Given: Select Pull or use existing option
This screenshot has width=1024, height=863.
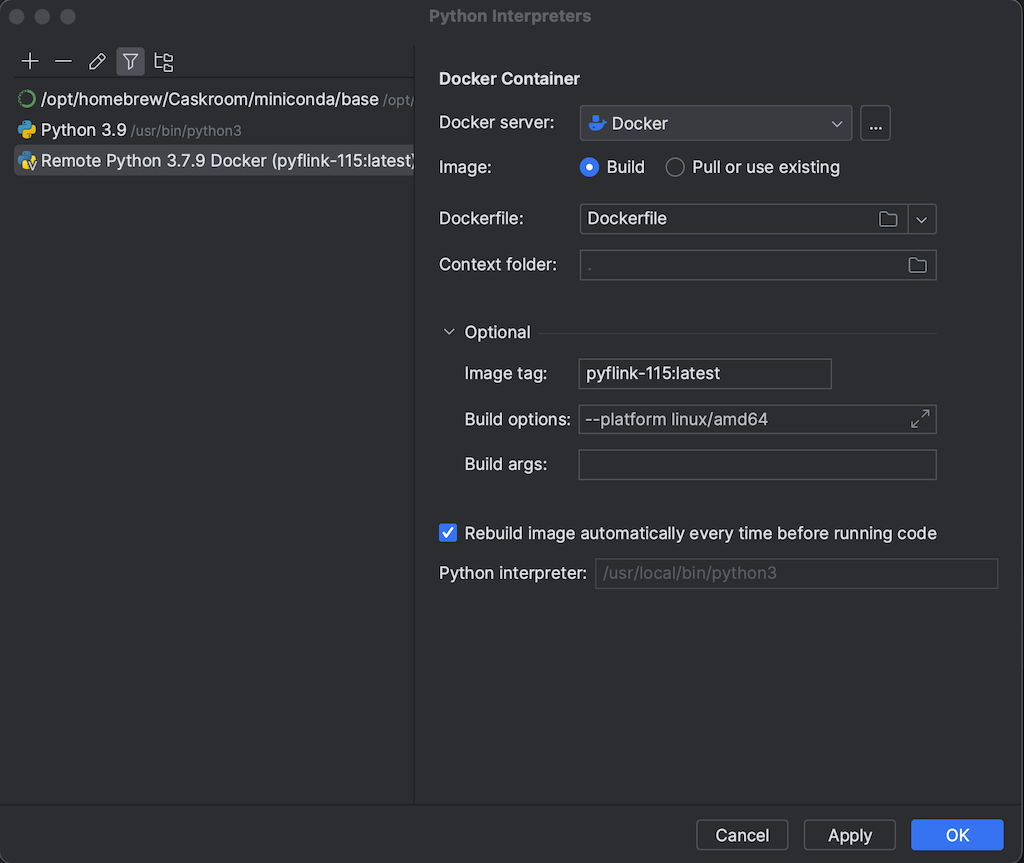Looking at the screenshot, I should tap(675, 167).
